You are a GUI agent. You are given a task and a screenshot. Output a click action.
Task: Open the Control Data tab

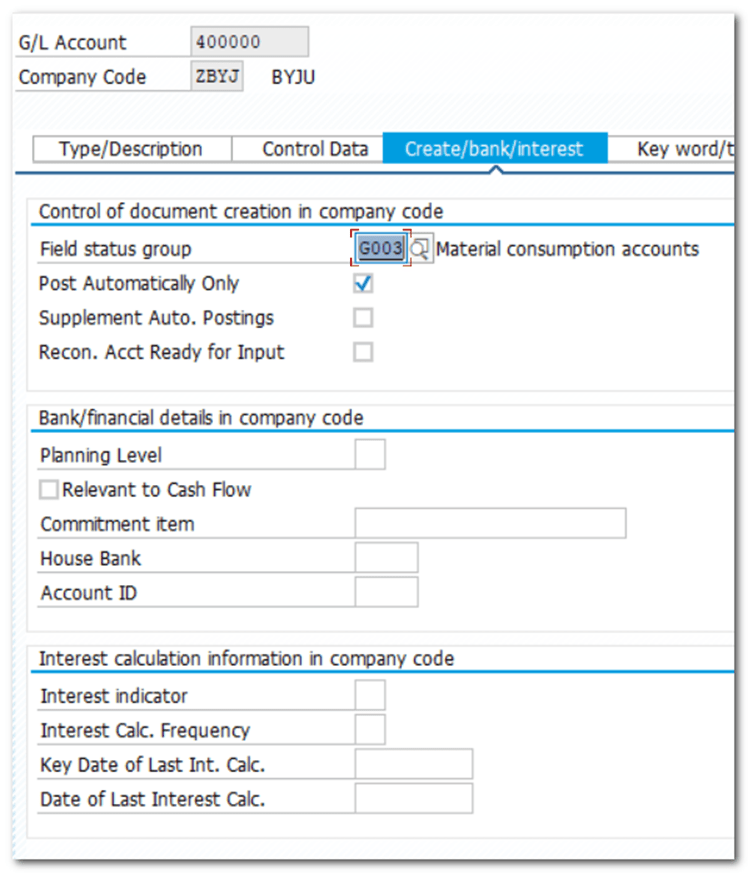coord(315,149)
